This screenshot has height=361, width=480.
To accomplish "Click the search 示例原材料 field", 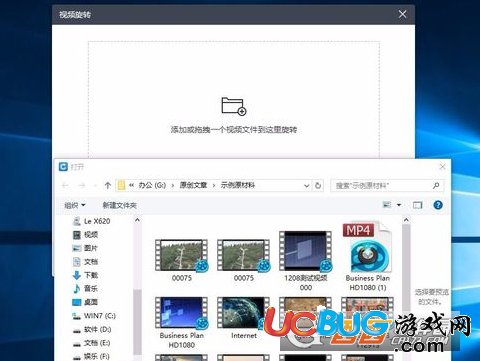I will coord(387,185).
